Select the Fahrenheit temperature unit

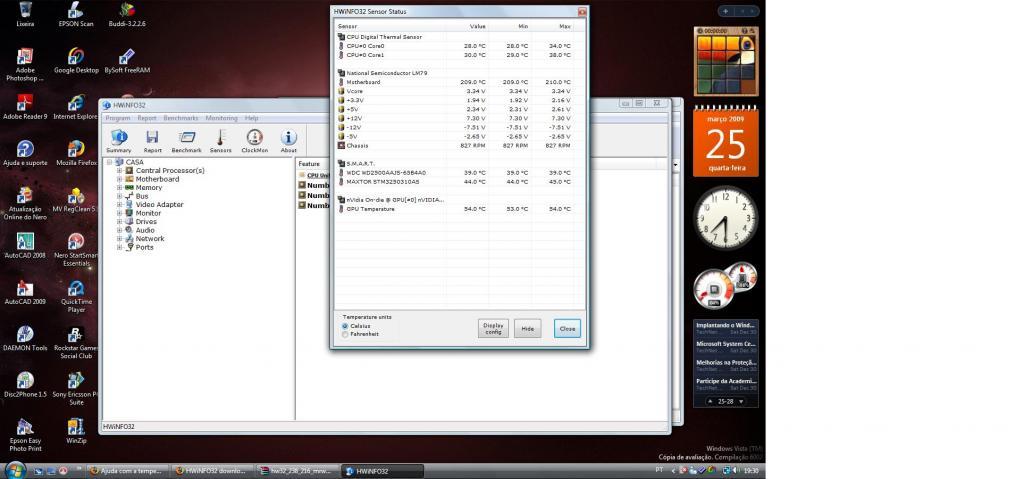345,334
